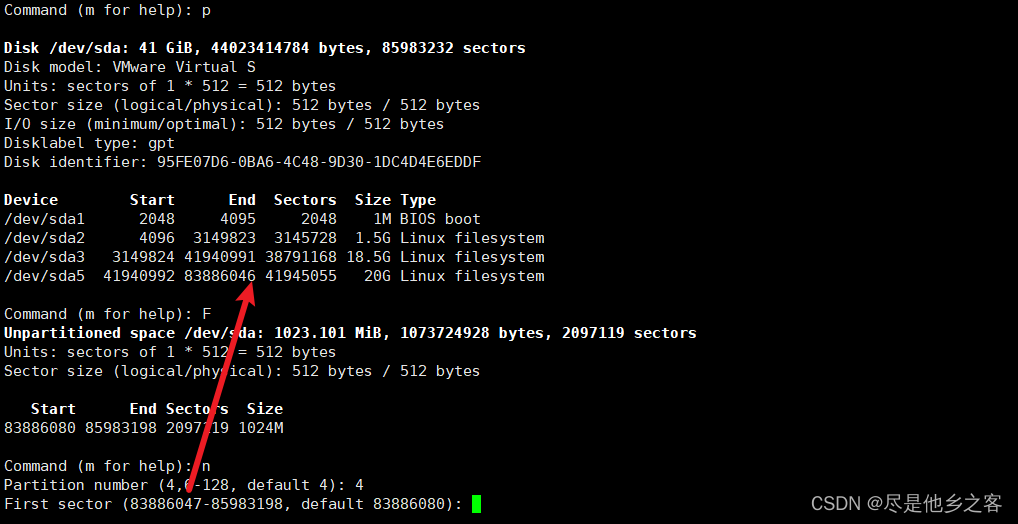Select the /dev/sda3 device name
1018x524 pixels.
[44, 257]
